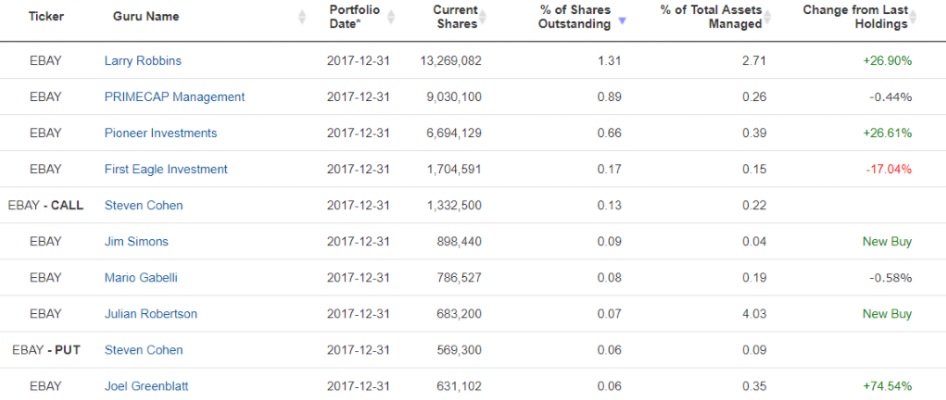Select the -0.44% change value
Image resolution: width=946 pixels, height=400 pixels.
(890, 97)
